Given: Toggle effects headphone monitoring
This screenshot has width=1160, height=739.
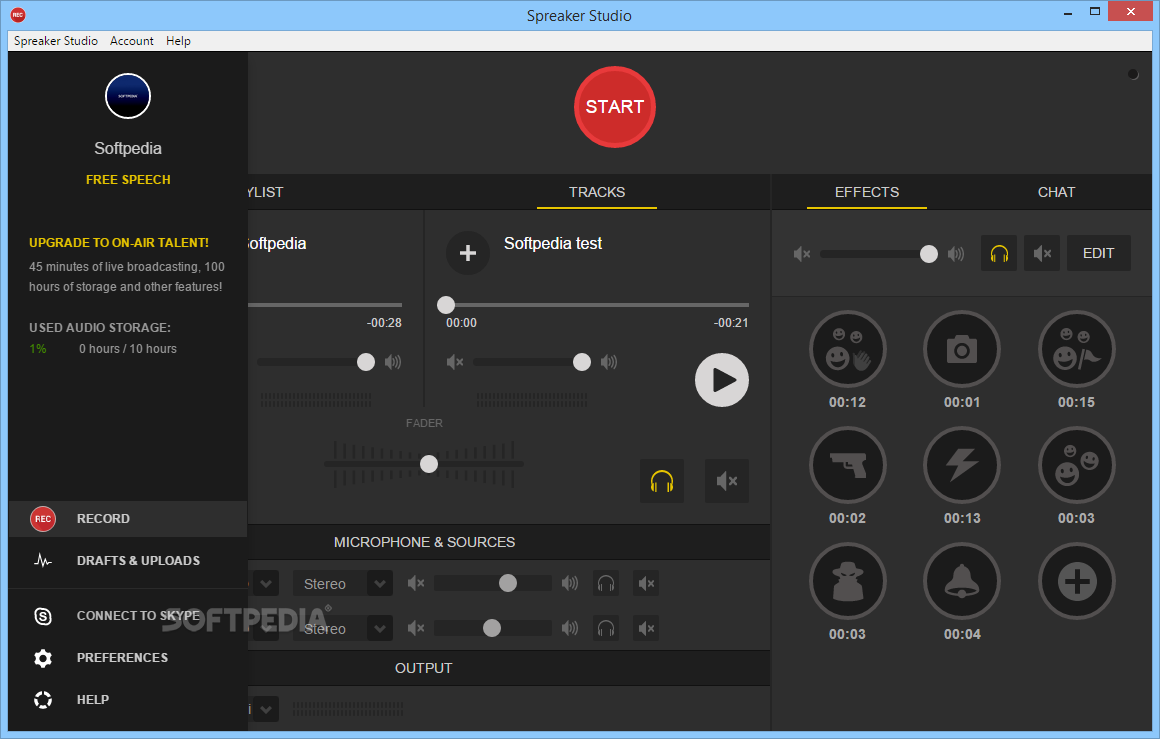Looking at the screenshot, I should (x=999, y=254).
